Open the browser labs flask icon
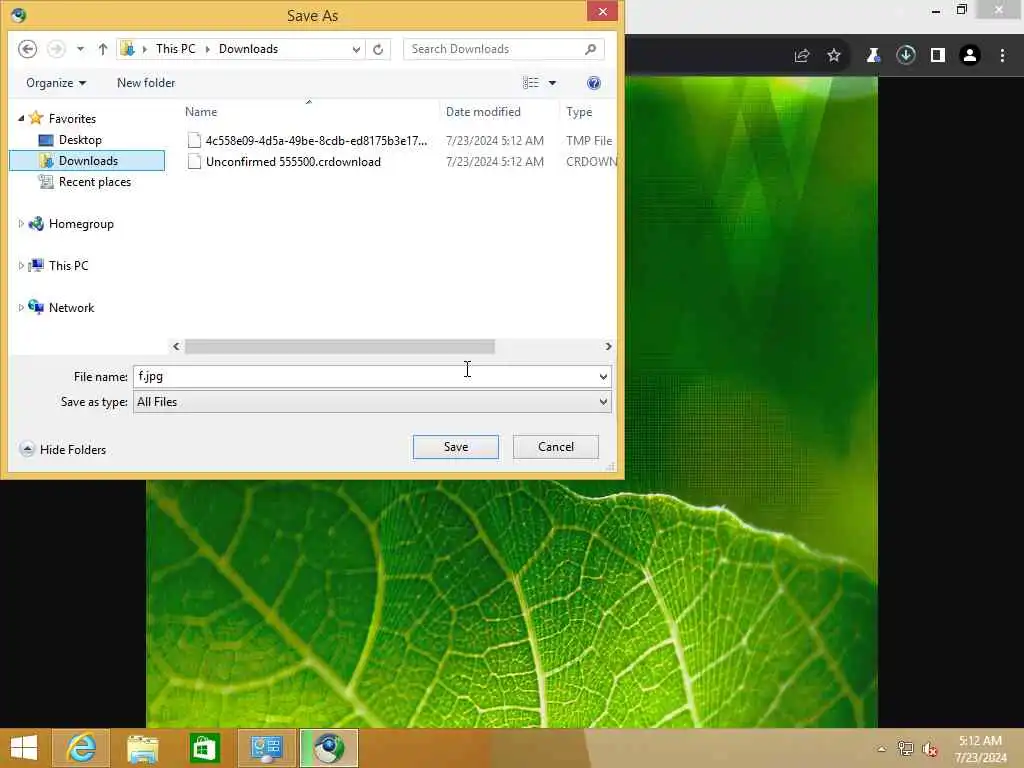The image size is (1024, 768). coord(873,56)
